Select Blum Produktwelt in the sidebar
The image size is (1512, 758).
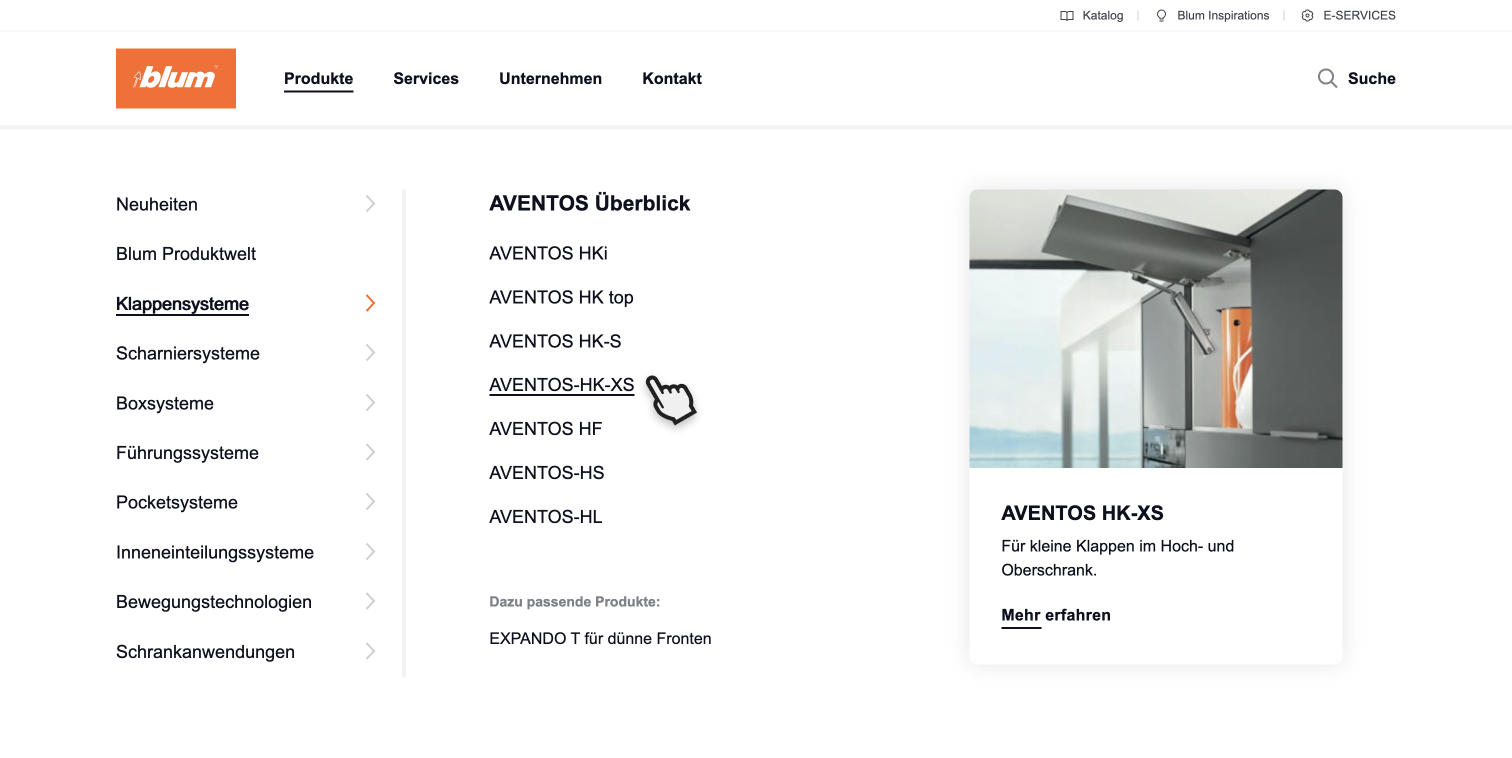pyautogui.click(x=186, y=254)
